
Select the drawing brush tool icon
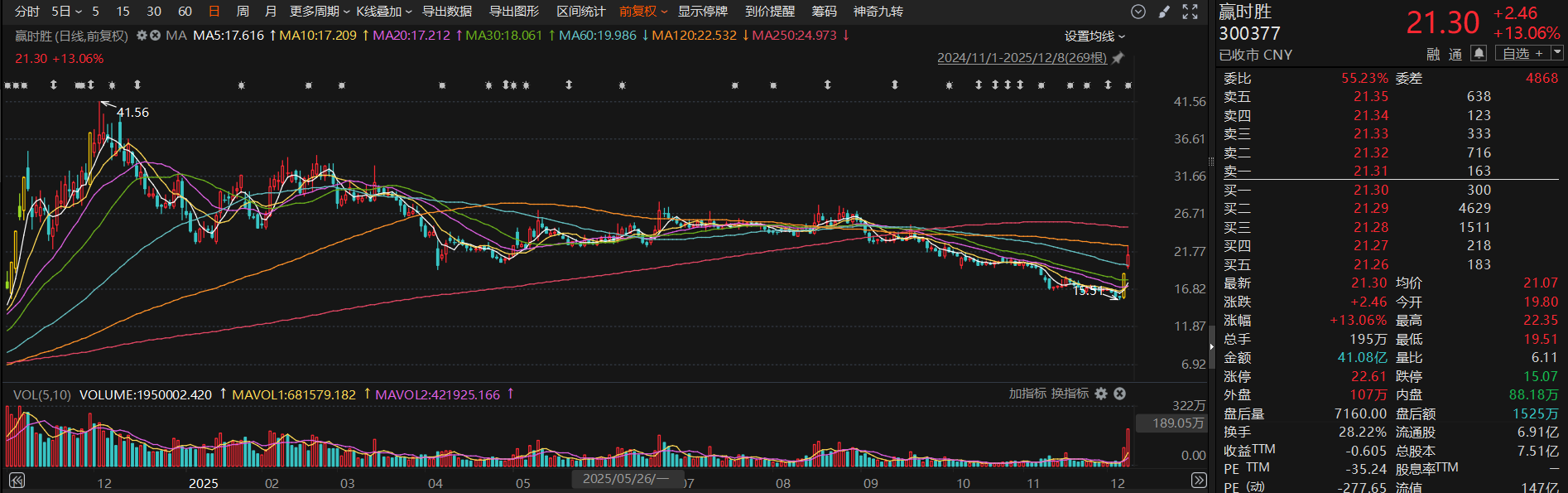[x=1164, y=12]
